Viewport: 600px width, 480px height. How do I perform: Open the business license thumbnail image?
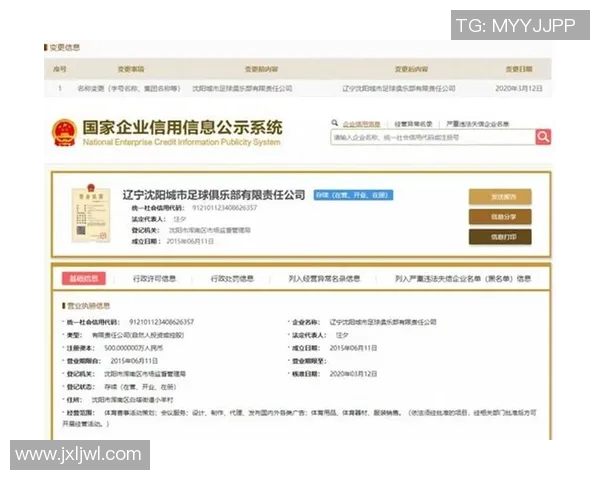pos(91,214)
